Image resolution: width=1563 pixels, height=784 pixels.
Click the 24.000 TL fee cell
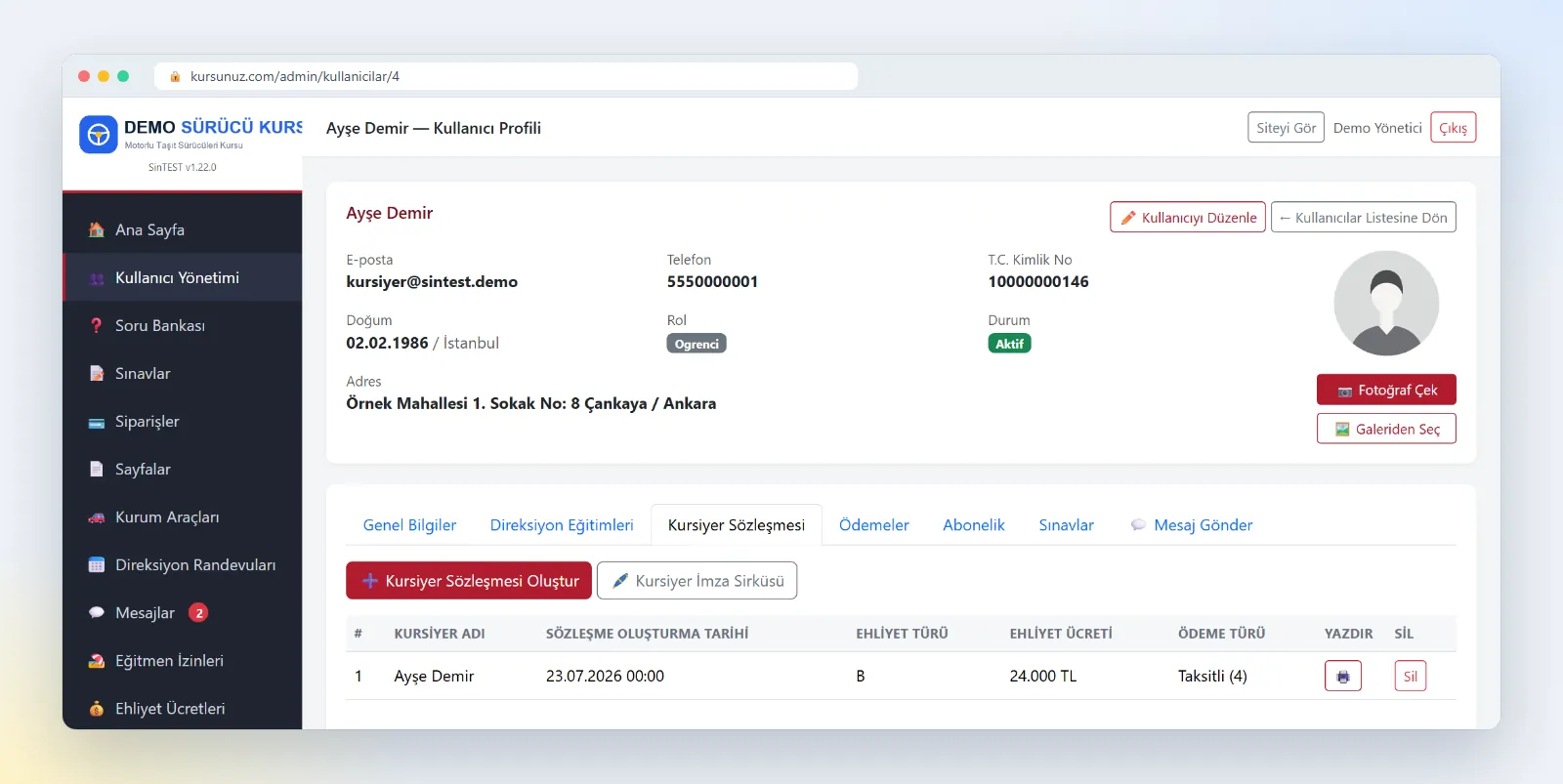click(x=1043, y=676)
